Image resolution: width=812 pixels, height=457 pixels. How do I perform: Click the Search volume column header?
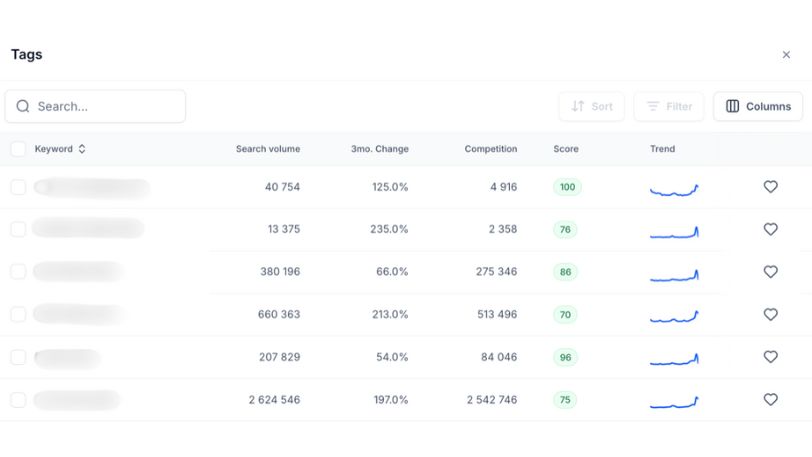click(267, 149)
